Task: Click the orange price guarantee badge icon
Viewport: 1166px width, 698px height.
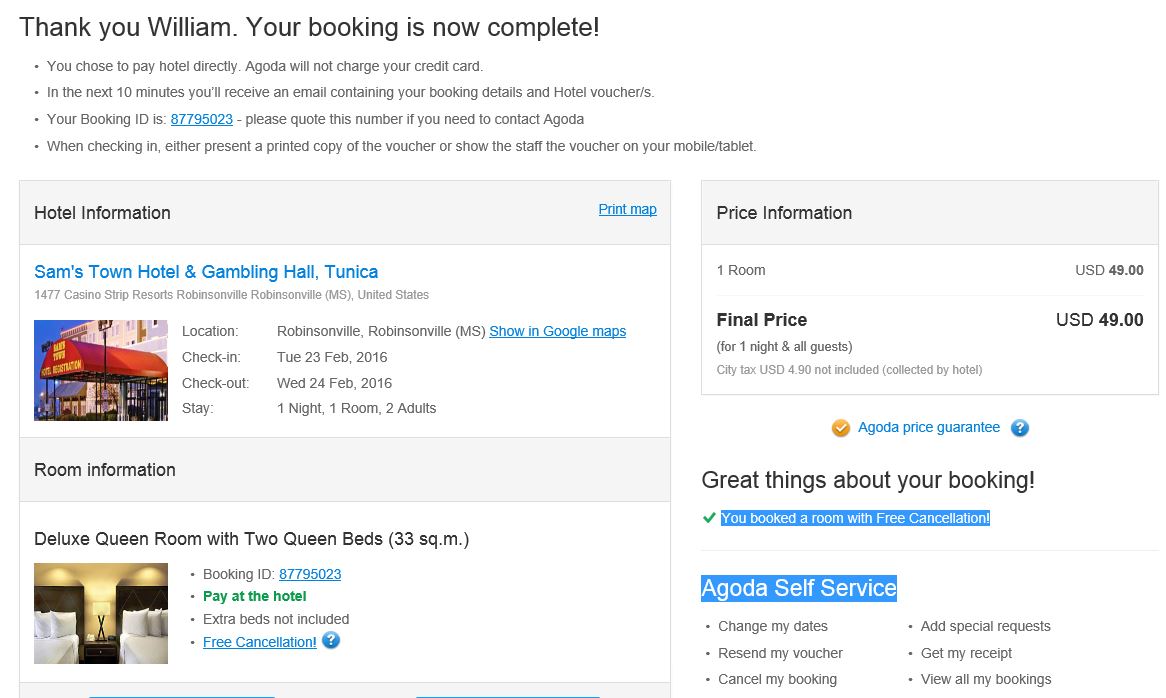Action: [840, 428]
